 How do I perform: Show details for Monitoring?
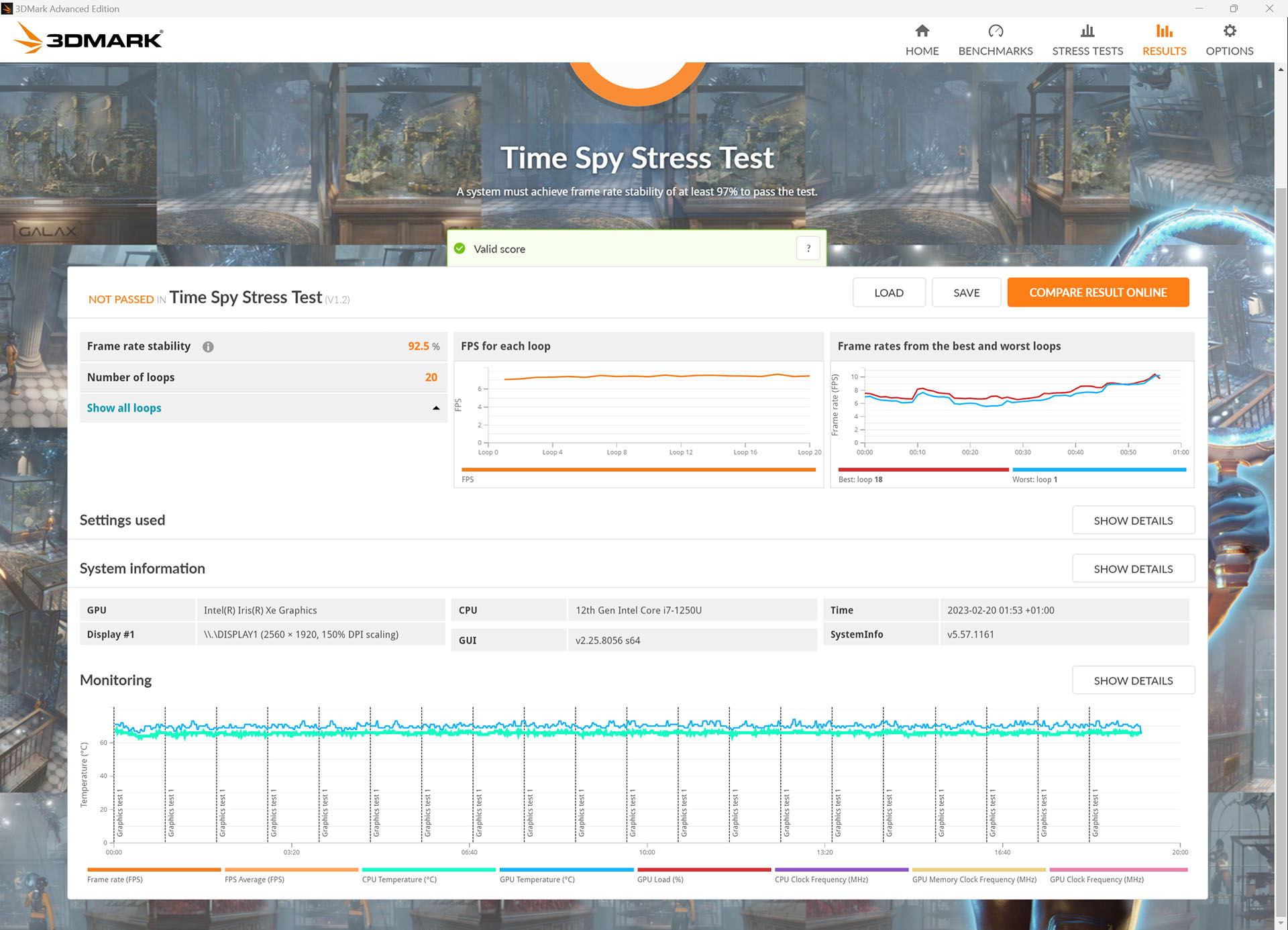tap(1133, 680)
